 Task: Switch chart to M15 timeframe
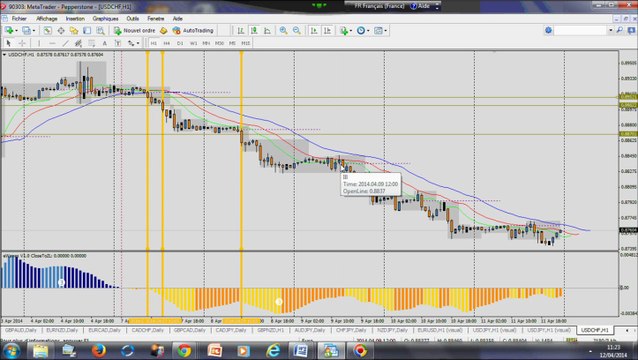tap(245, 43)
